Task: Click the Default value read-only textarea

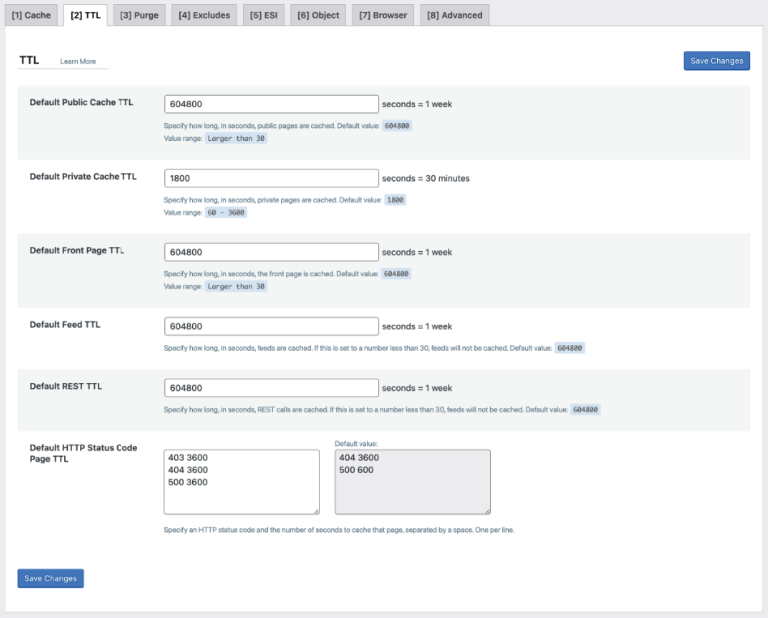Action: pos(412,482)
